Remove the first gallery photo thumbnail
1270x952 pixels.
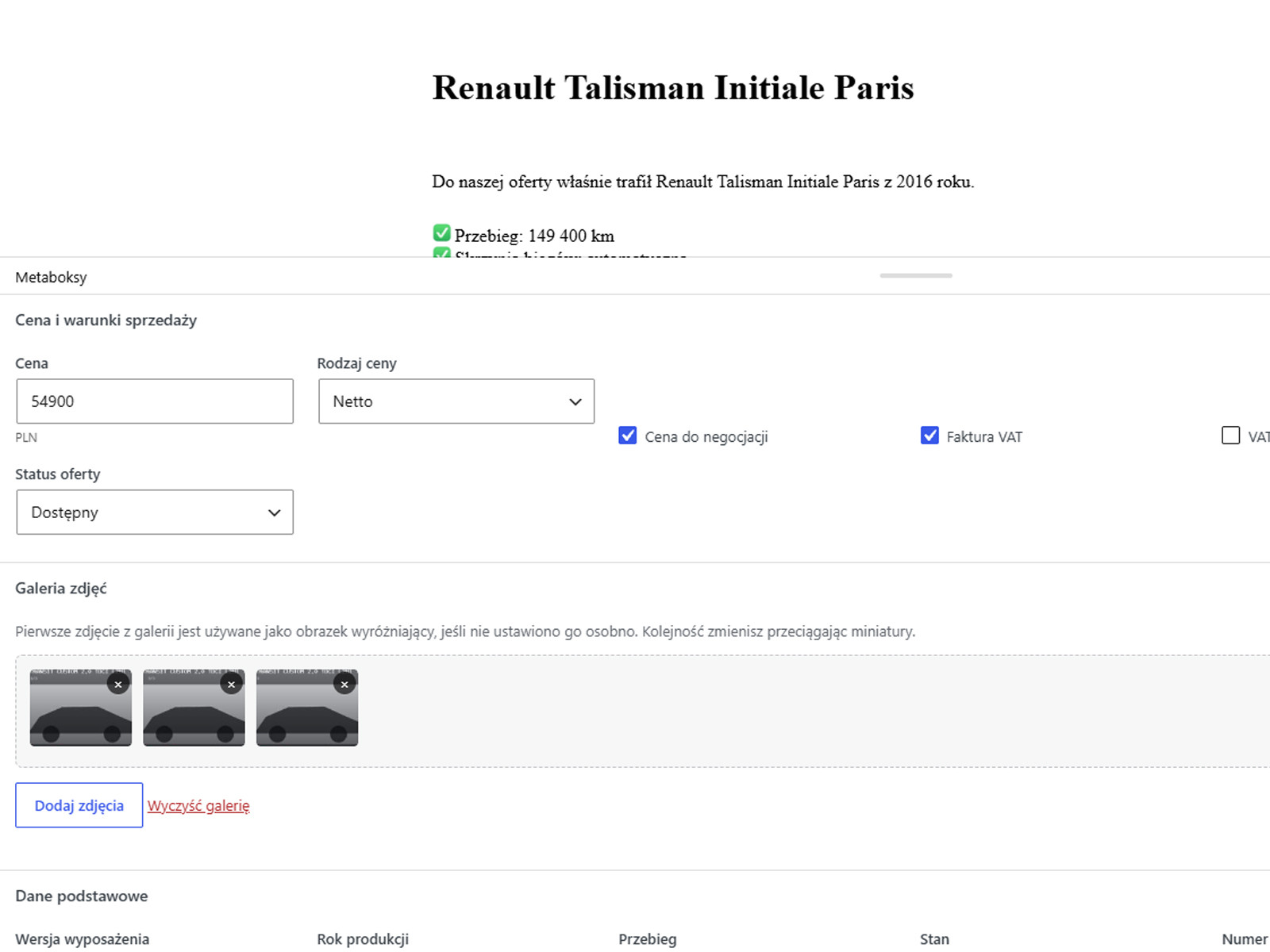[x=118, y=684]
